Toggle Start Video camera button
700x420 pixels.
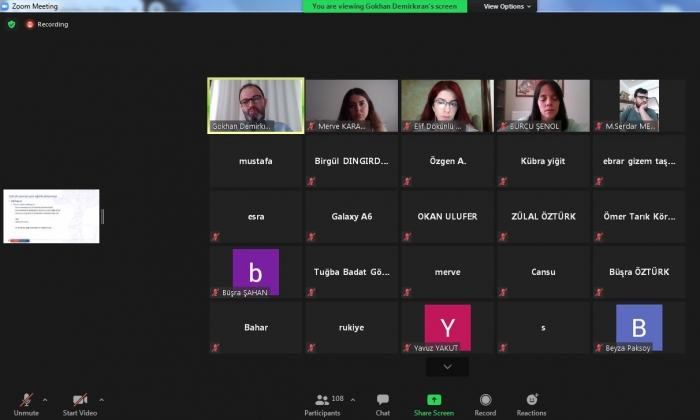click(x=79, y=400)
